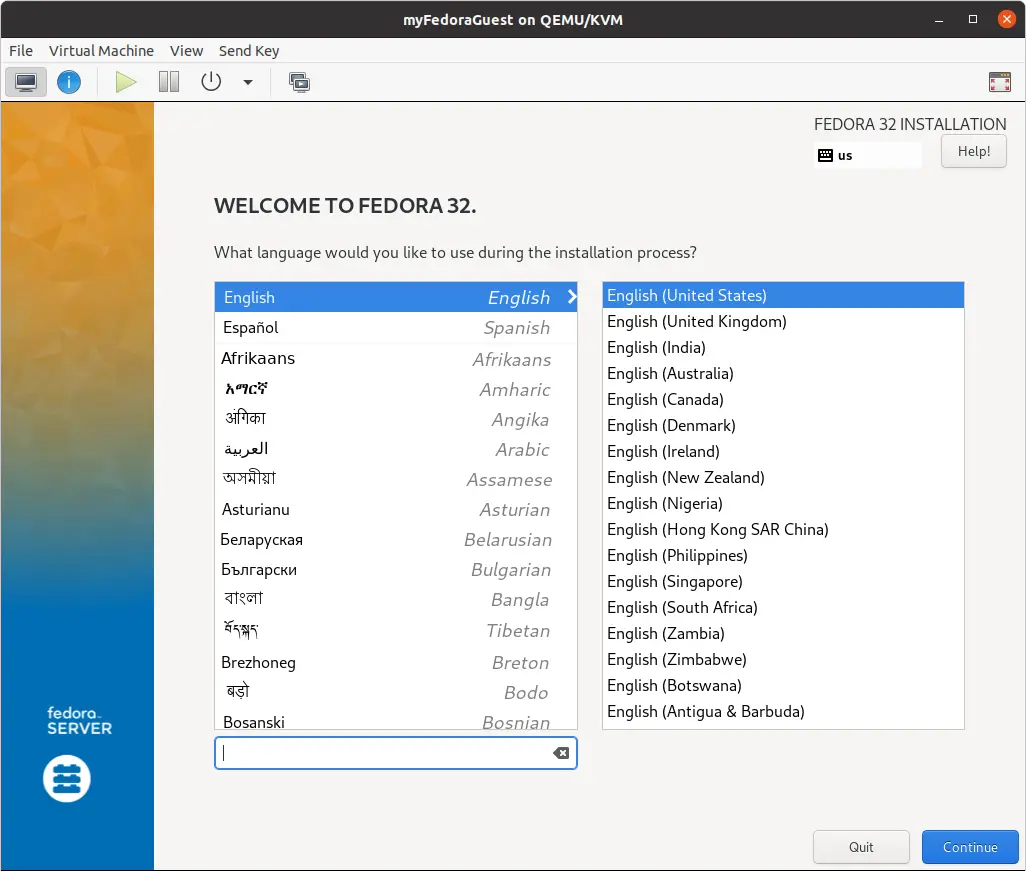
Task: Choose English (Australia) locale
Action: pyautogui.click(x=783, y=374)
